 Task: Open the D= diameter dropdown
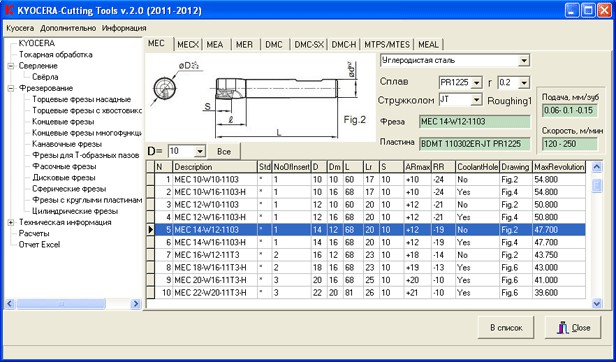200,151
